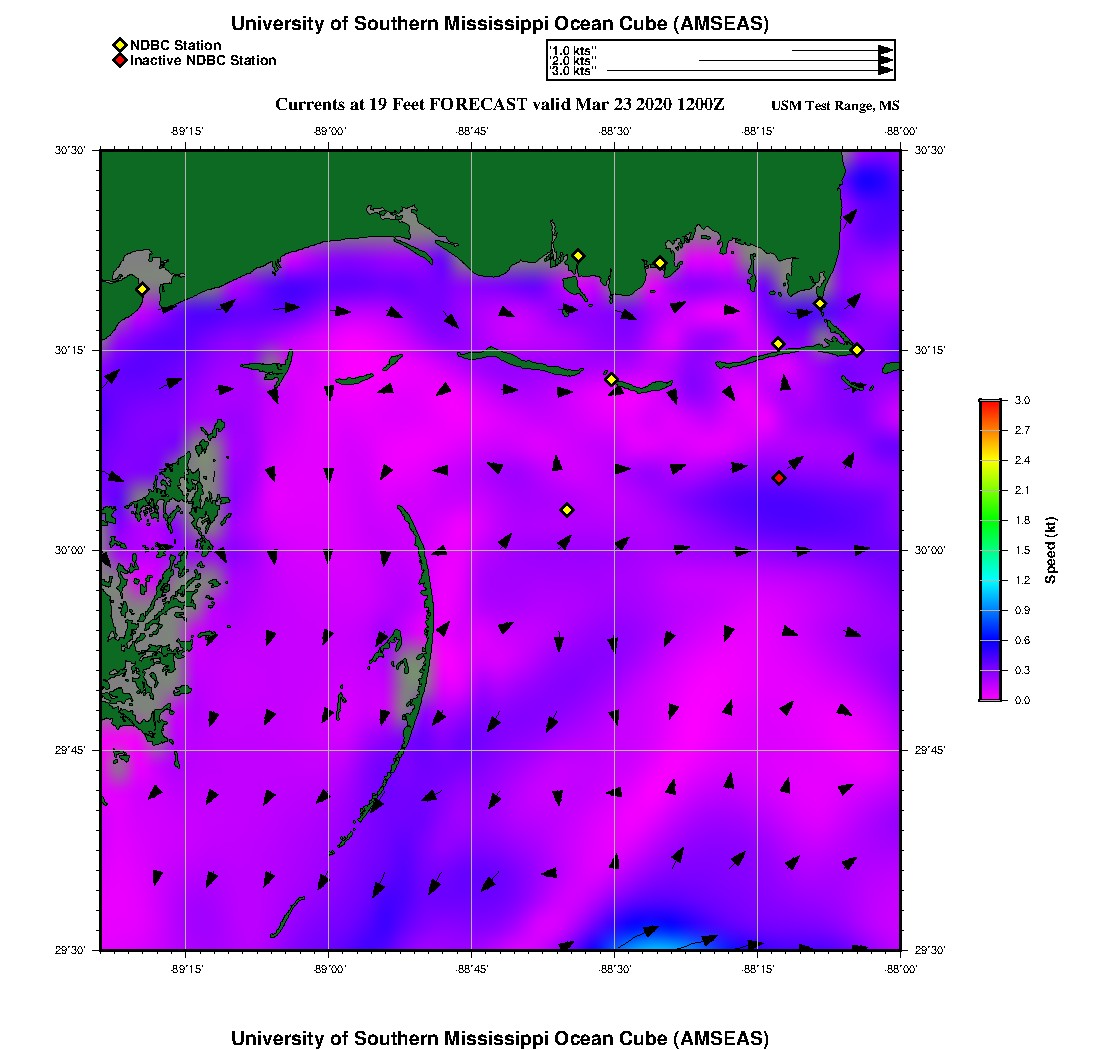Select the red inactive station marker on map
The height and width of the screenshot is (1050, 1100).
click(779, 478)
